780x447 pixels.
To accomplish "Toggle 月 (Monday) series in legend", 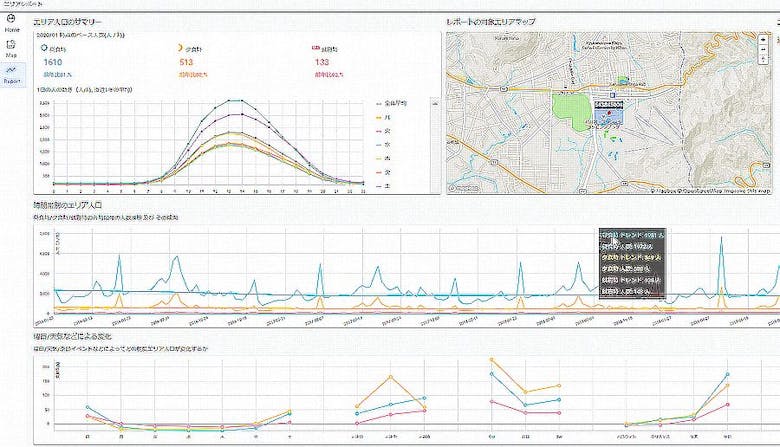I will [x=387, y=118].
